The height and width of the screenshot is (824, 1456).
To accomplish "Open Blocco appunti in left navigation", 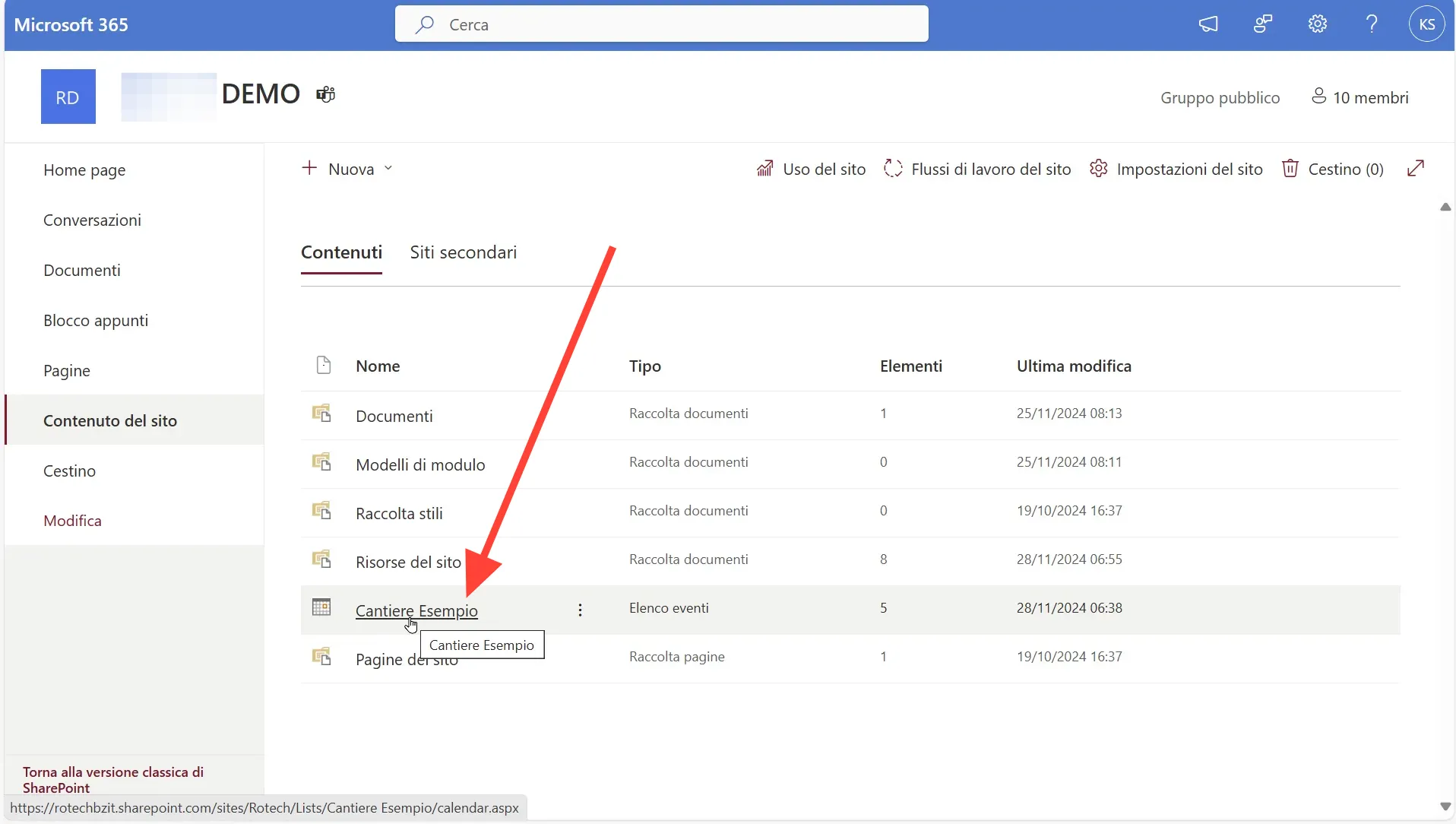I will click(x=96, y=321).
